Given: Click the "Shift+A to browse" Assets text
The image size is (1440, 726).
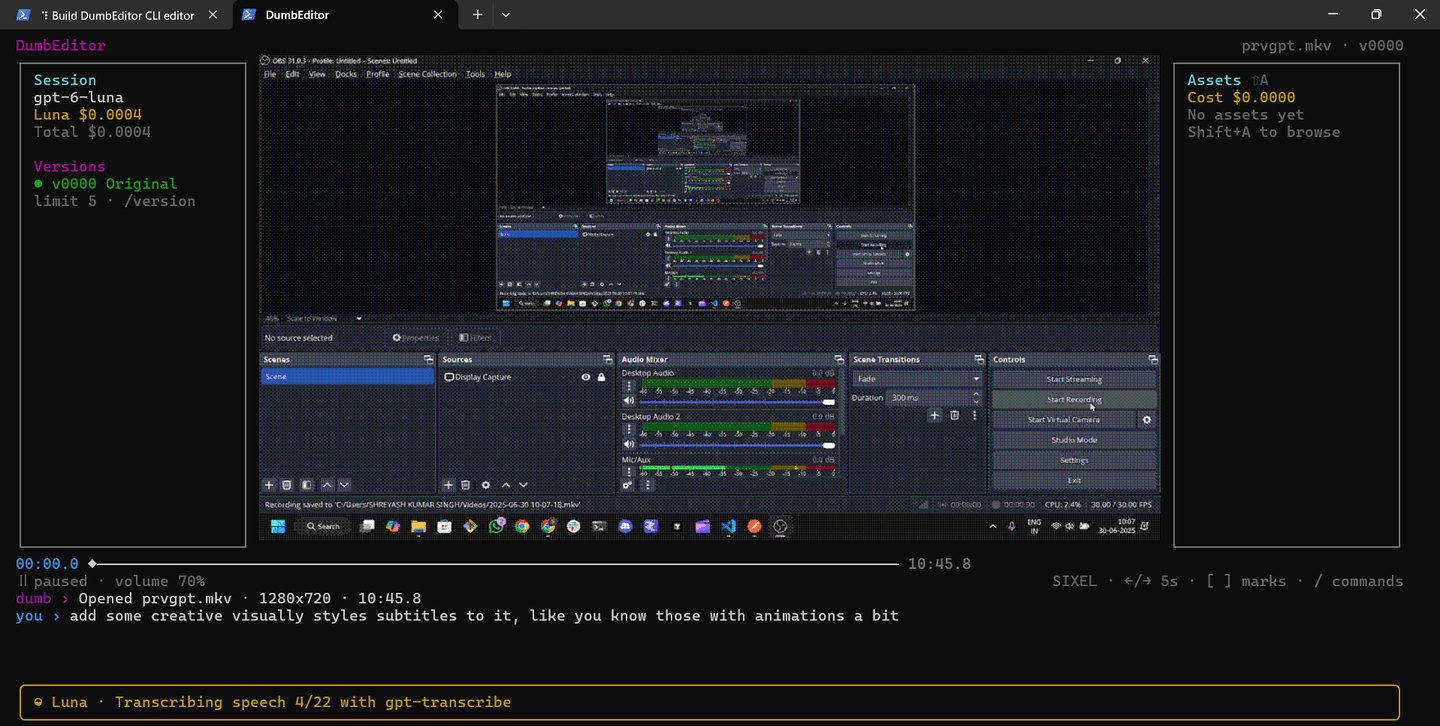Looking at the screenshot, I should 1264,132.
